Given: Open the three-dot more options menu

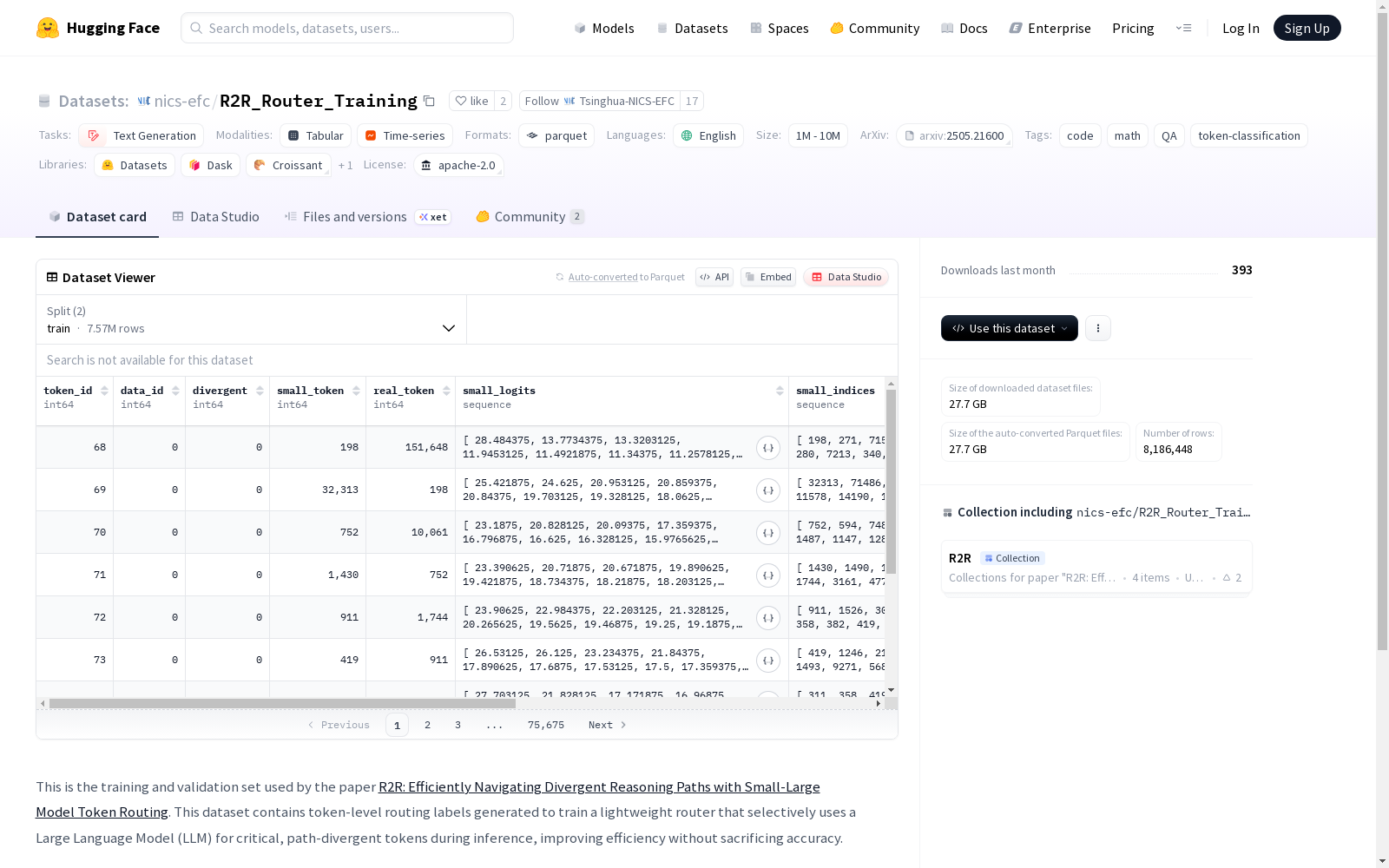Looking at the screenshot, I should click(x=1098, y=328).
